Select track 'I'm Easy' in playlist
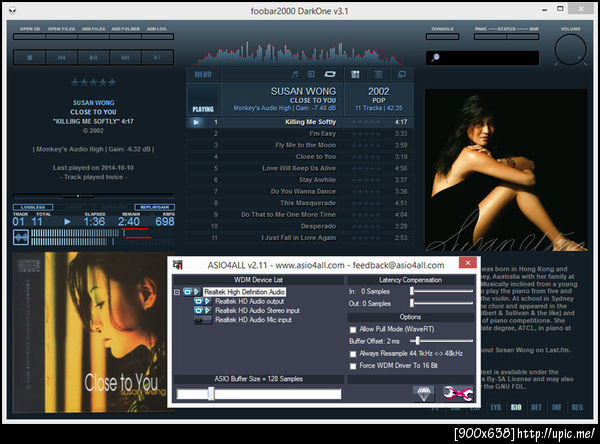This screenshot has height=444, width=600. coord(300,134)
